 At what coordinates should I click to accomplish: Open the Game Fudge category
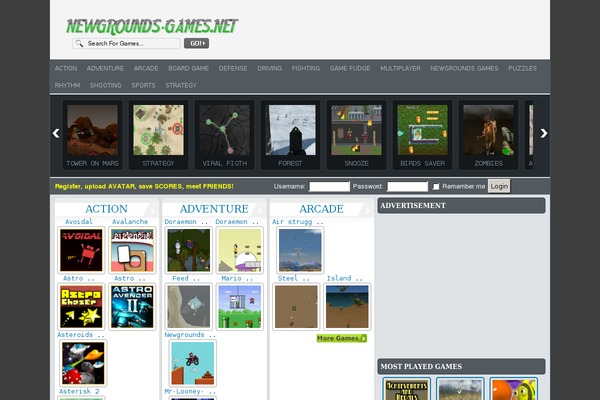coord(350,69)
